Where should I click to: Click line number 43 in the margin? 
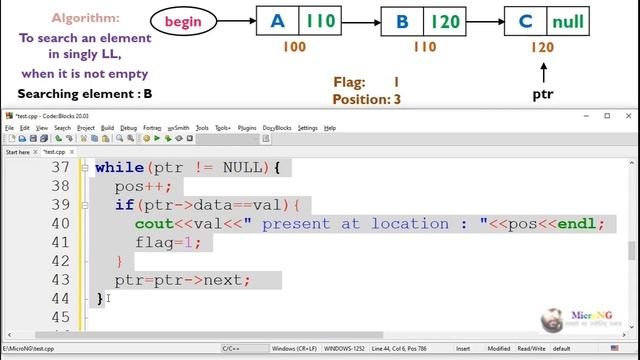(x=60, y=280)
